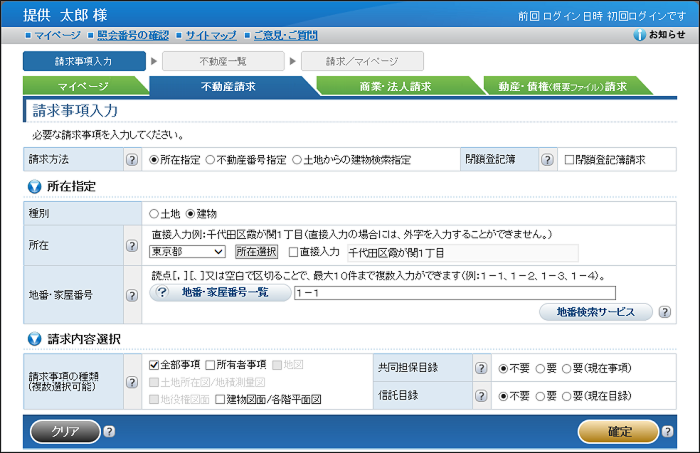This screenshot has height=453, width=700.
Task: Click help icon next to 地番検索サービス
Action: coord(665,312)
